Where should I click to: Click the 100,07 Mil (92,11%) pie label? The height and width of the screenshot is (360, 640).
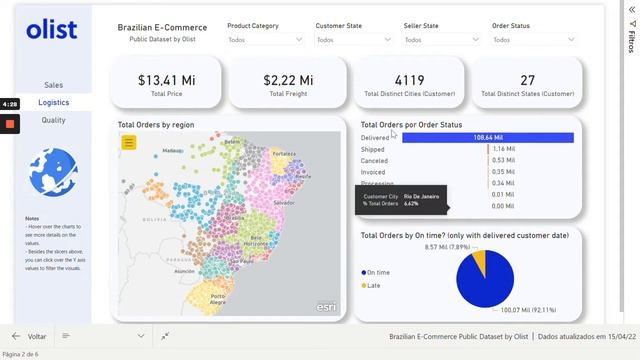coord(528,310)
